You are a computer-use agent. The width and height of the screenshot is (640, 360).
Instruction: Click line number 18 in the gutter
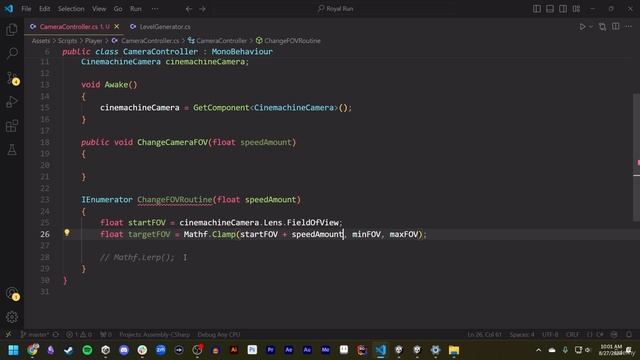[44, 142]
